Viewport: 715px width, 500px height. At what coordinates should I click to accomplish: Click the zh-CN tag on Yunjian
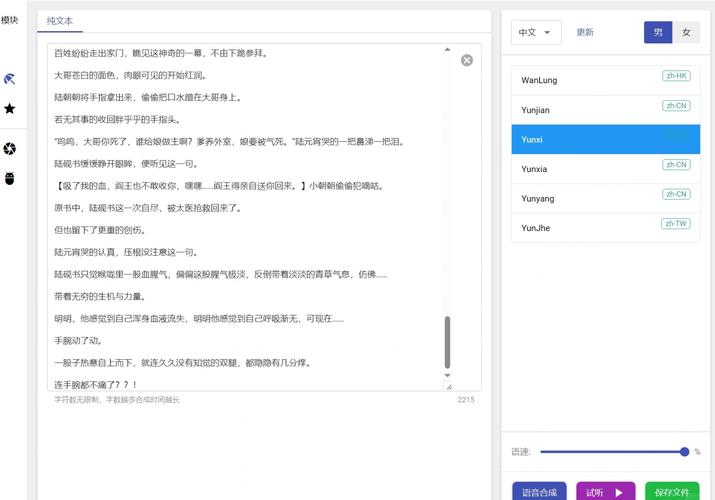tap(676, 106)
